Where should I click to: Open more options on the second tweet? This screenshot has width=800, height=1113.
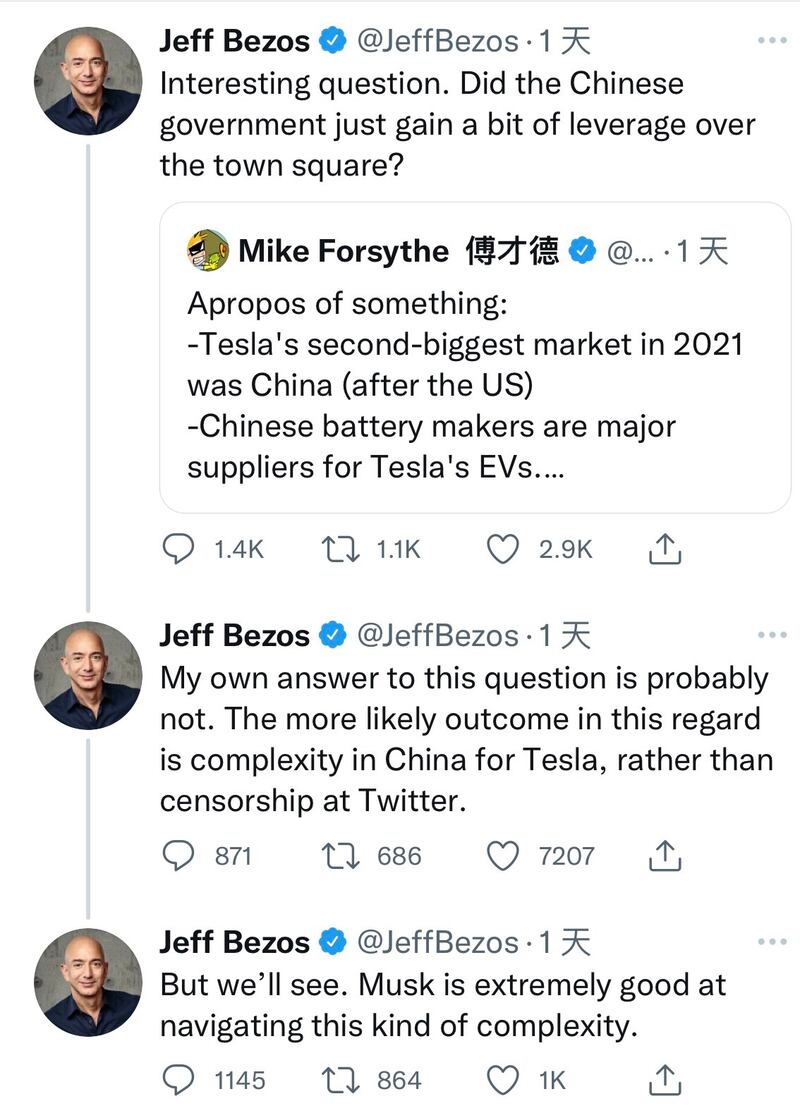pyautogui.click(x=773, y=635)
